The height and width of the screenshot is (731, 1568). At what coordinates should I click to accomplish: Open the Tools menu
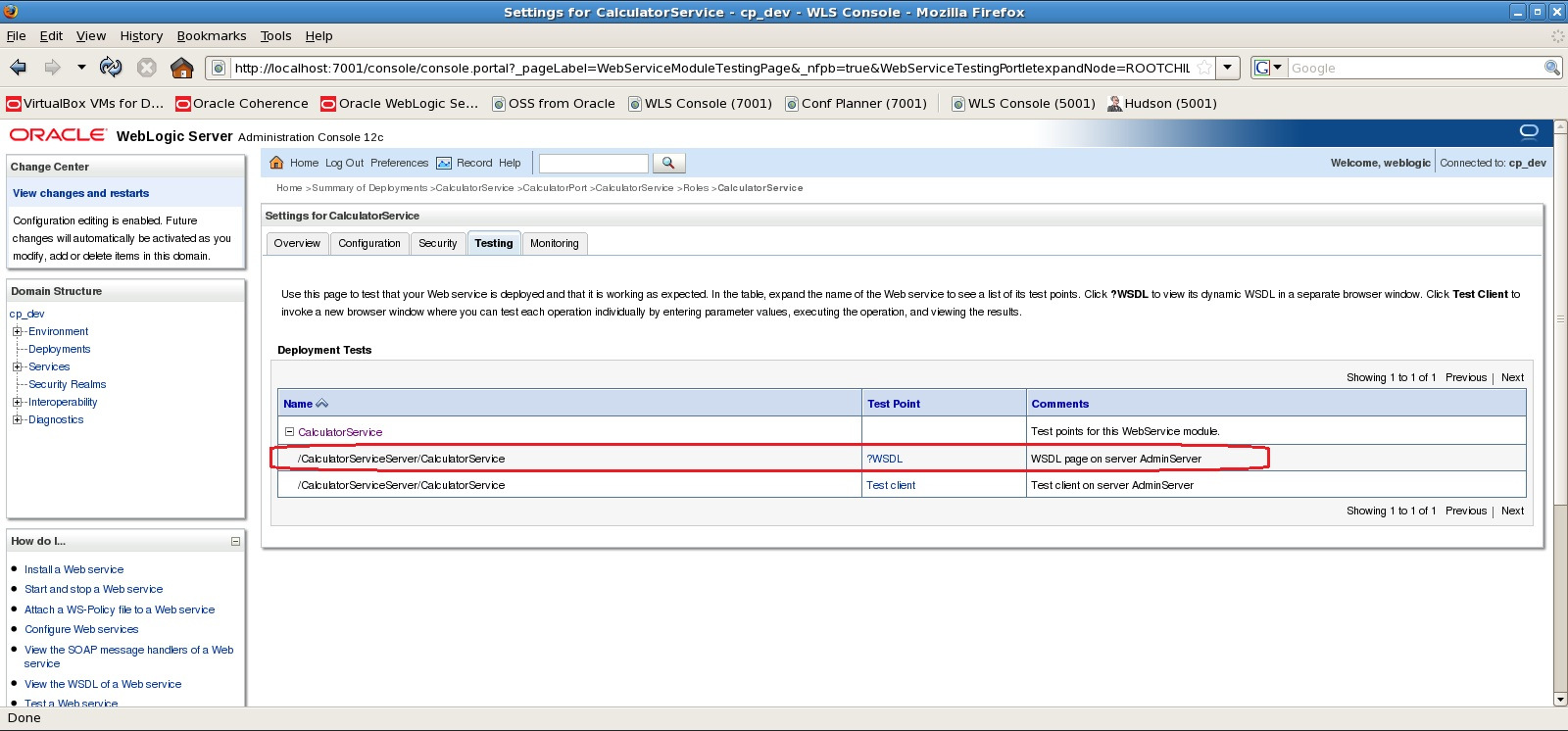point(275,35)
